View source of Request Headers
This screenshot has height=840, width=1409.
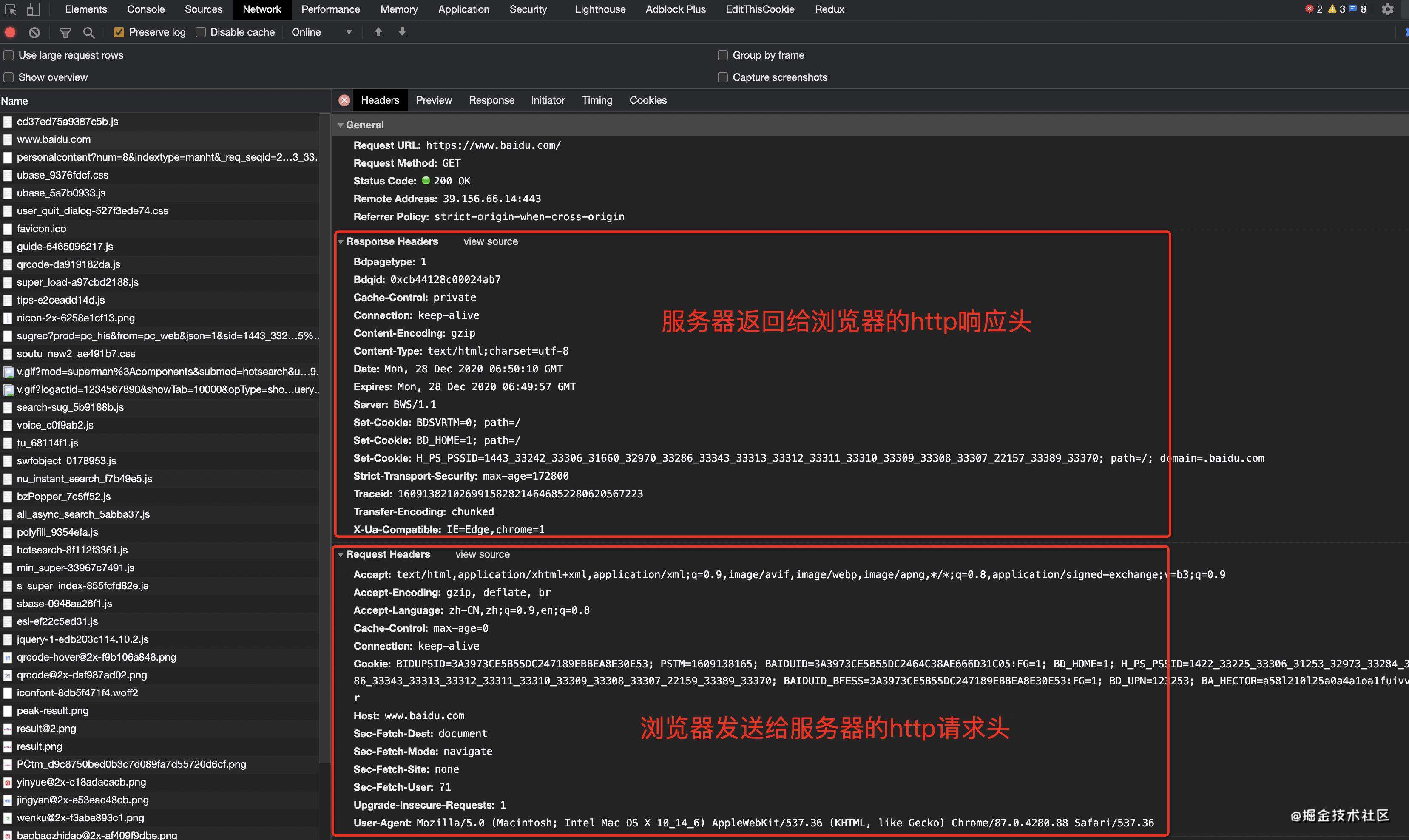(x=482, y=554)
